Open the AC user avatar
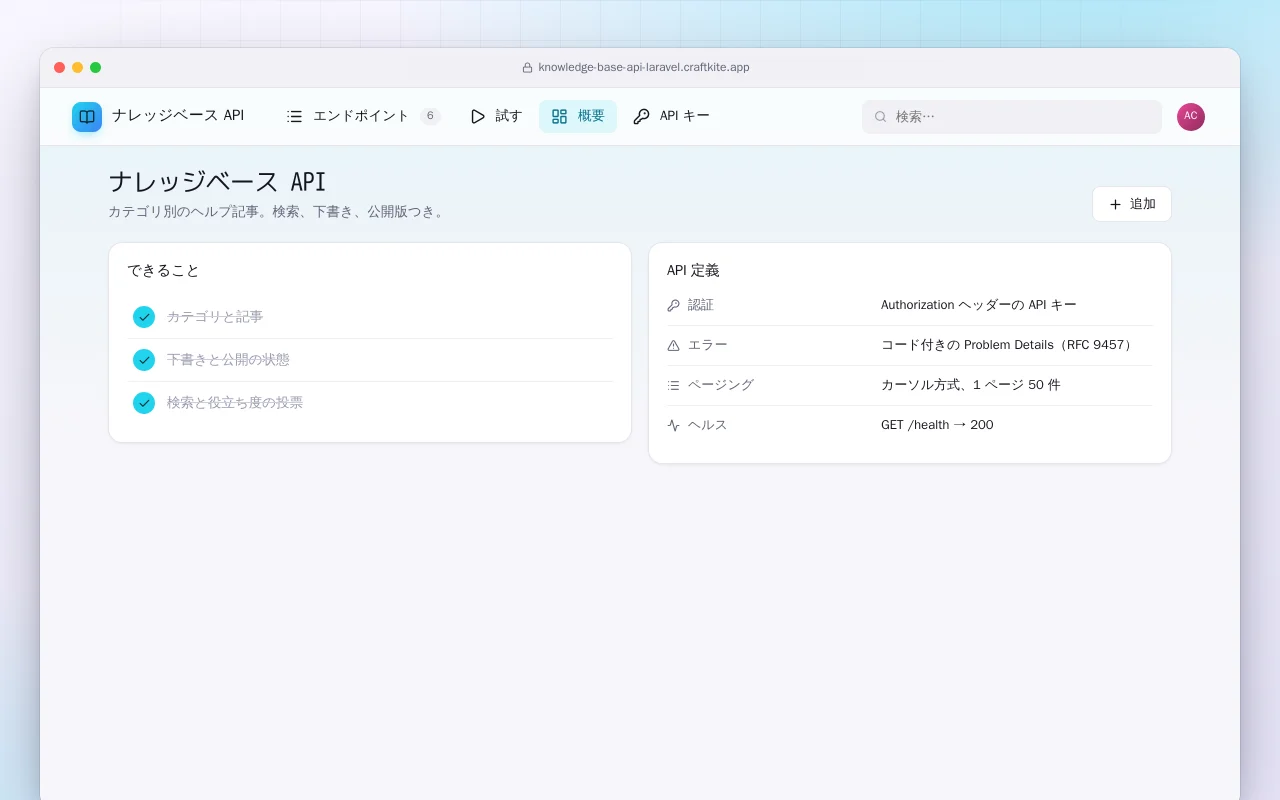This screenshot has width=1280, height=800. [1191, 117]
